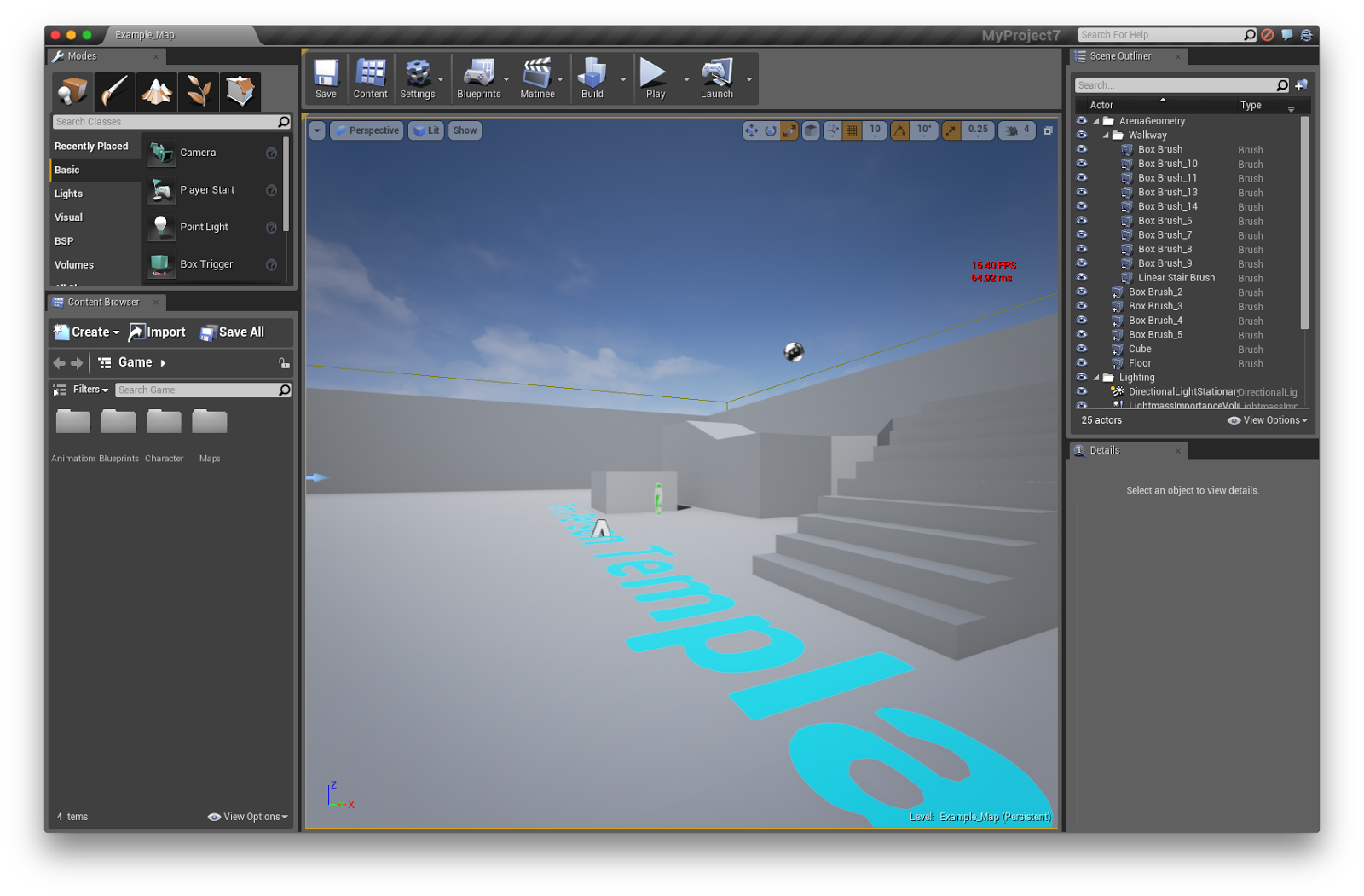Click the Search Game input field
The height and width of the screenshot is (896, 1364).
pyautogui.click(x=203, y=390)
